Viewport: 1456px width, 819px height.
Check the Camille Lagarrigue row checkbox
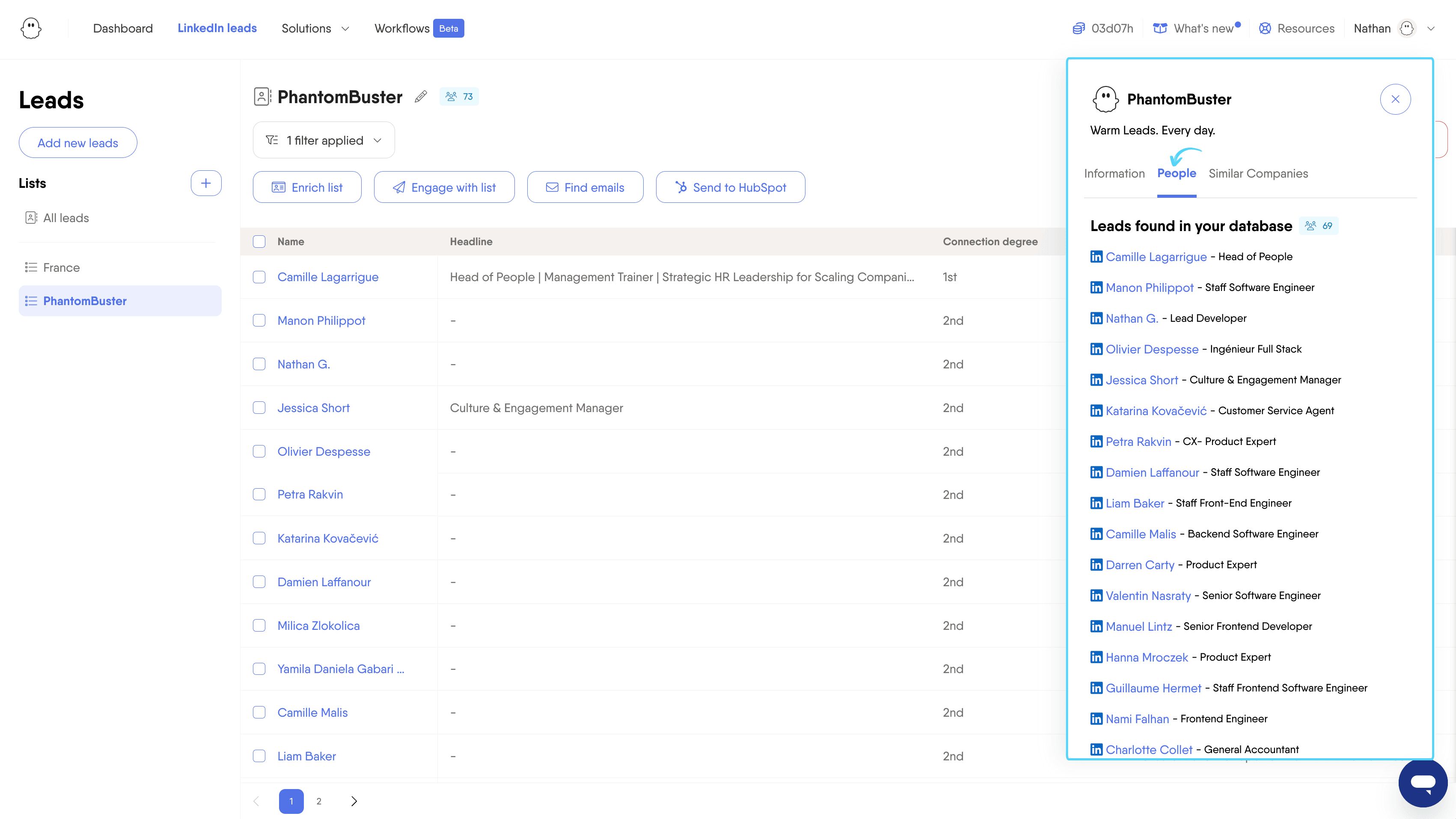(x=259, y=277)
